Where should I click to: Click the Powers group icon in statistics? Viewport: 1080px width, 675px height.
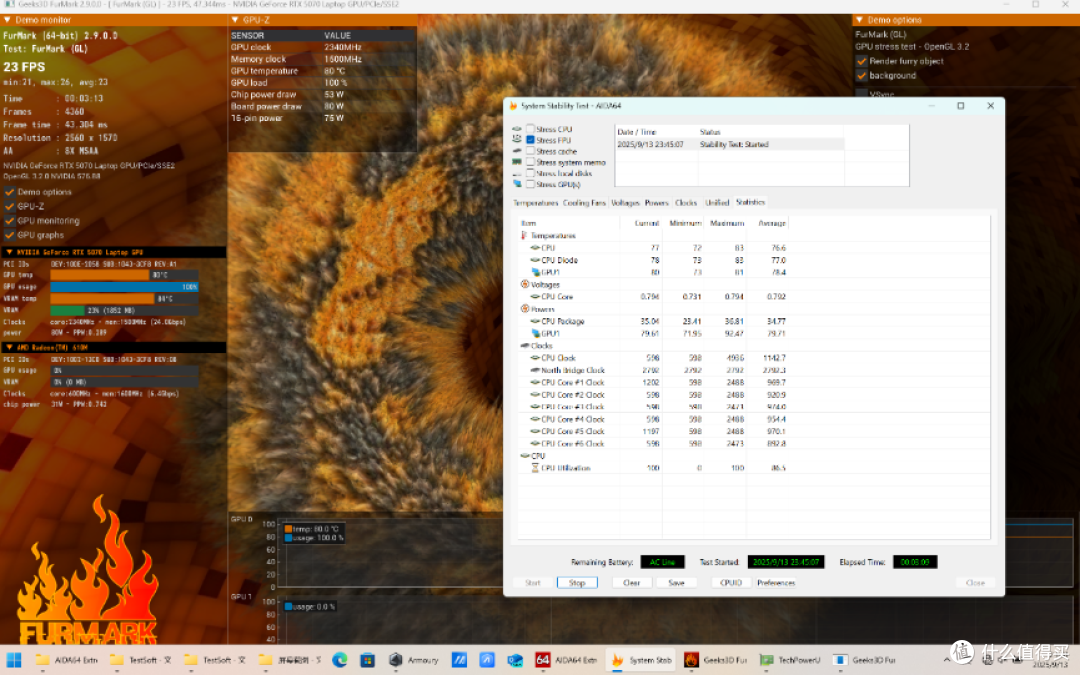(x=525, y=309)
